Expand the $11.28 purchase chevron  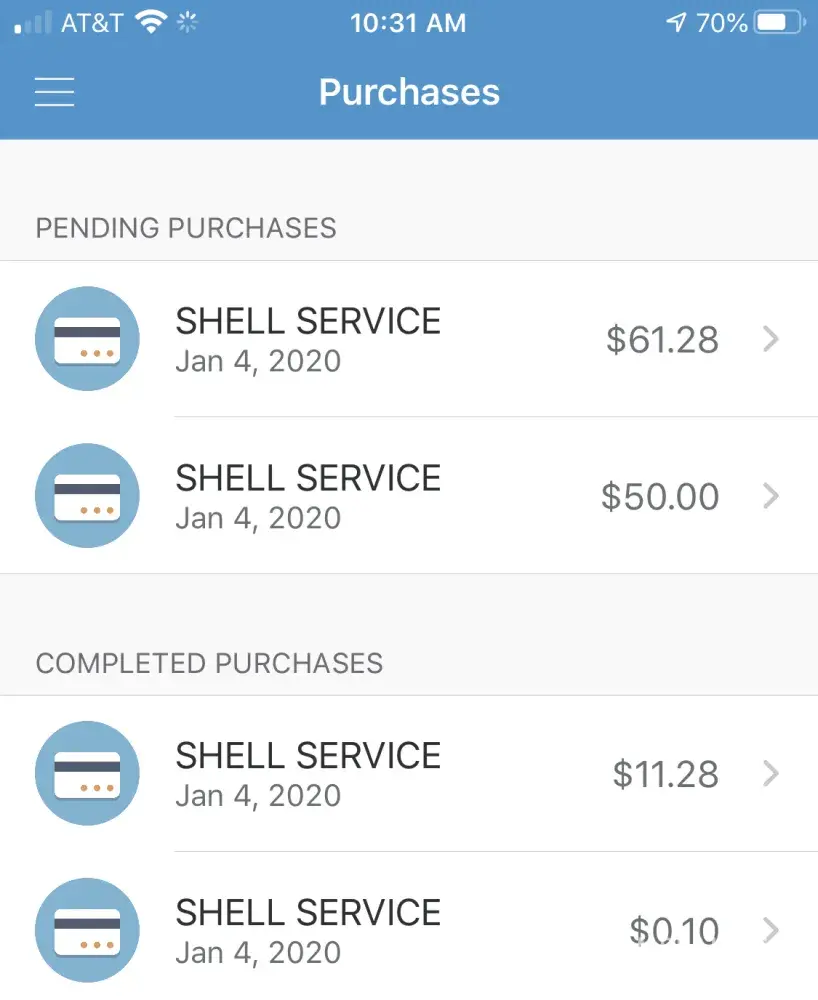coord(770,773)
